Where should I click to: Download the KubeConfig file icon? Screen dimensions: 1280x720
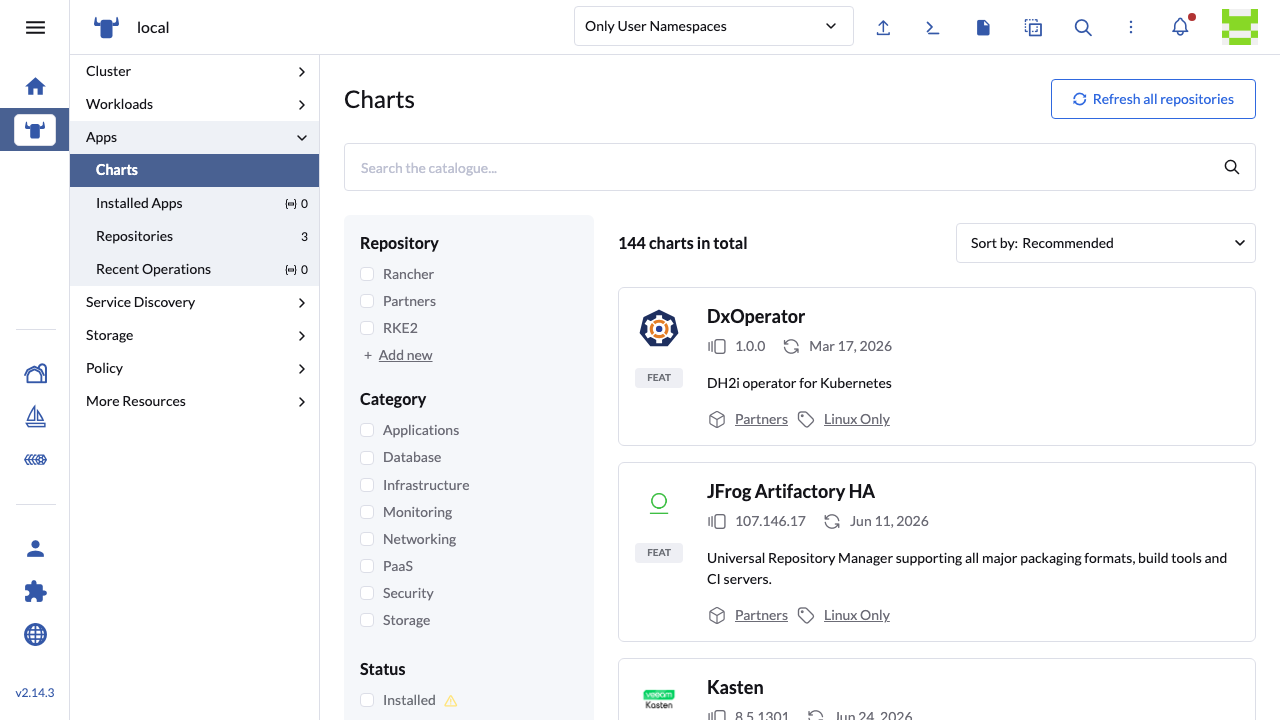983,27
